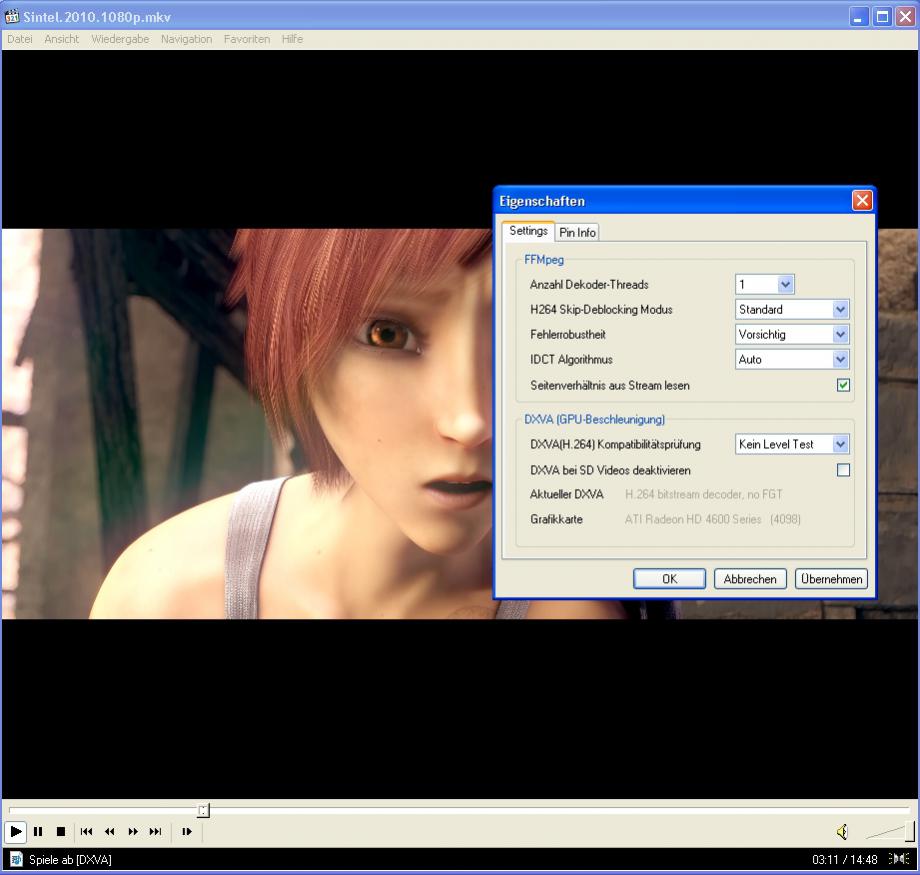This screenshot has width=920, height=875.
Task: Uncheck Seitenverhältnis aus Stream lesen
Action: pyautogui.click(x=843, y=385)
